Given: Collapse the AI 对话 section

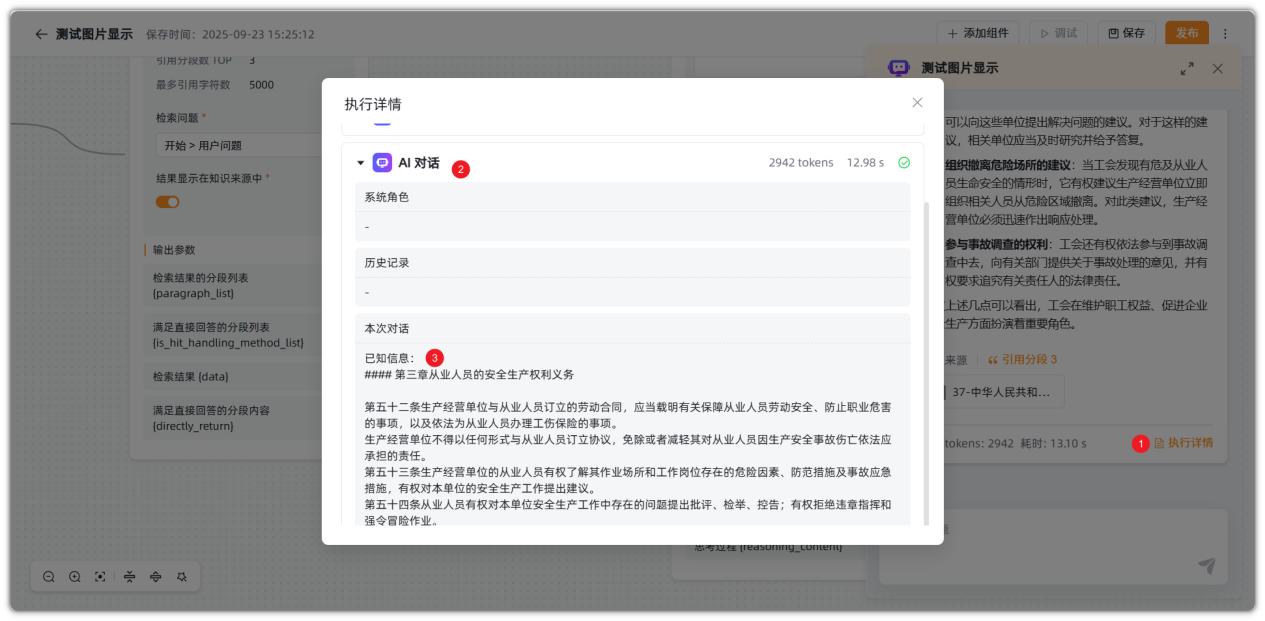Looking at the screenshot, I should [x=360, y=163].
